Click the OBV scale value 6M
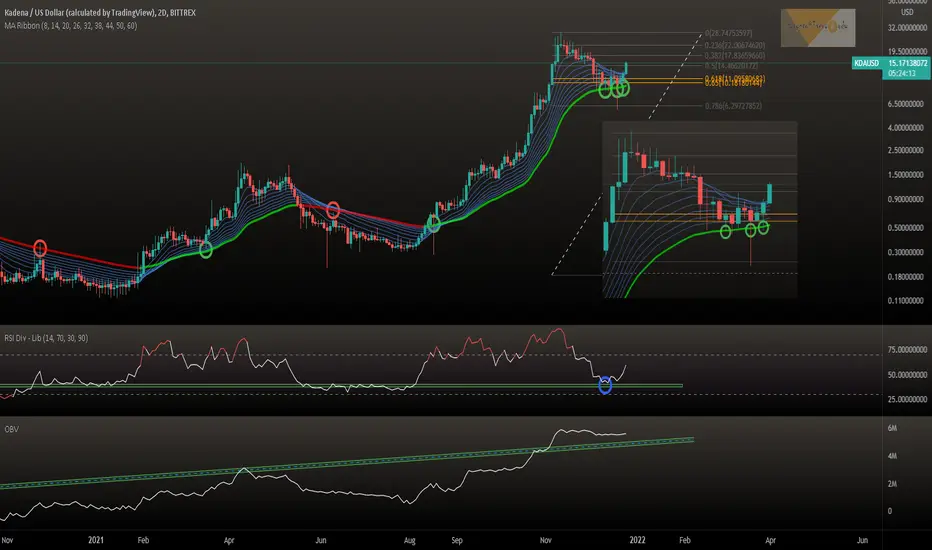This screenshot has width=932, height=550. 892,428
